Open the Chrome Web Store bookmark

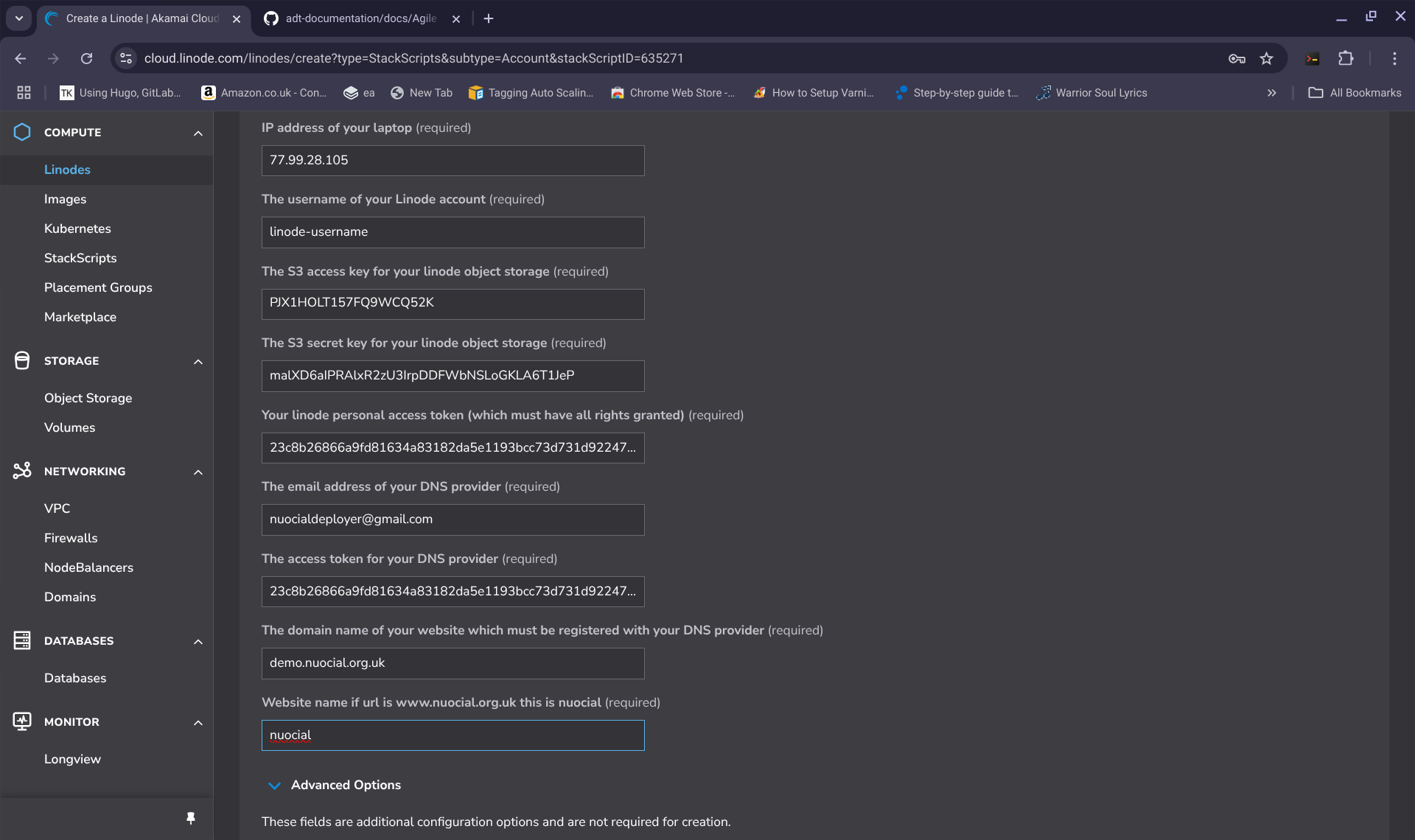point(672,93)
